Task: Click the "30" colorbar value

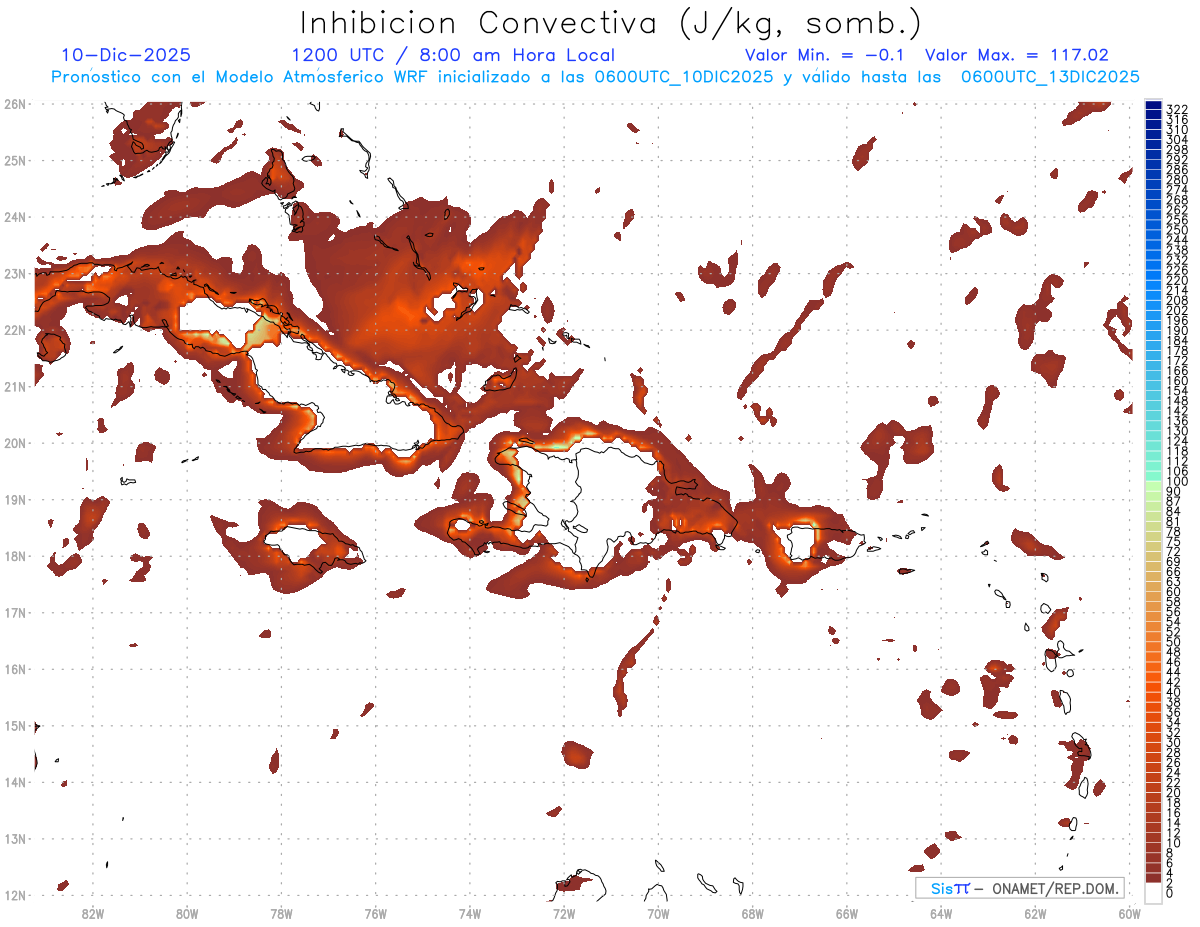Action: click(1174, 742)
